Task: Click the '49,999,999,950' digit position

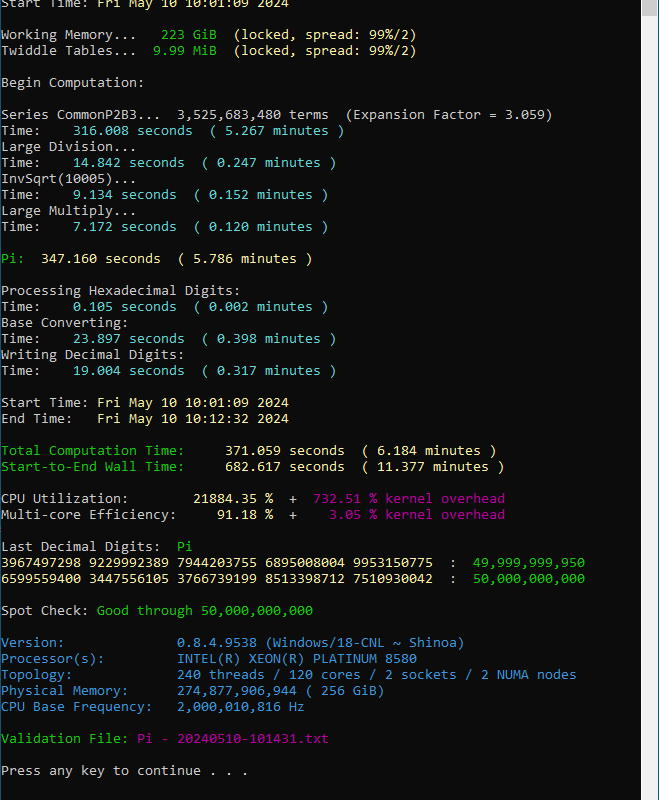Action: point(528,563)
